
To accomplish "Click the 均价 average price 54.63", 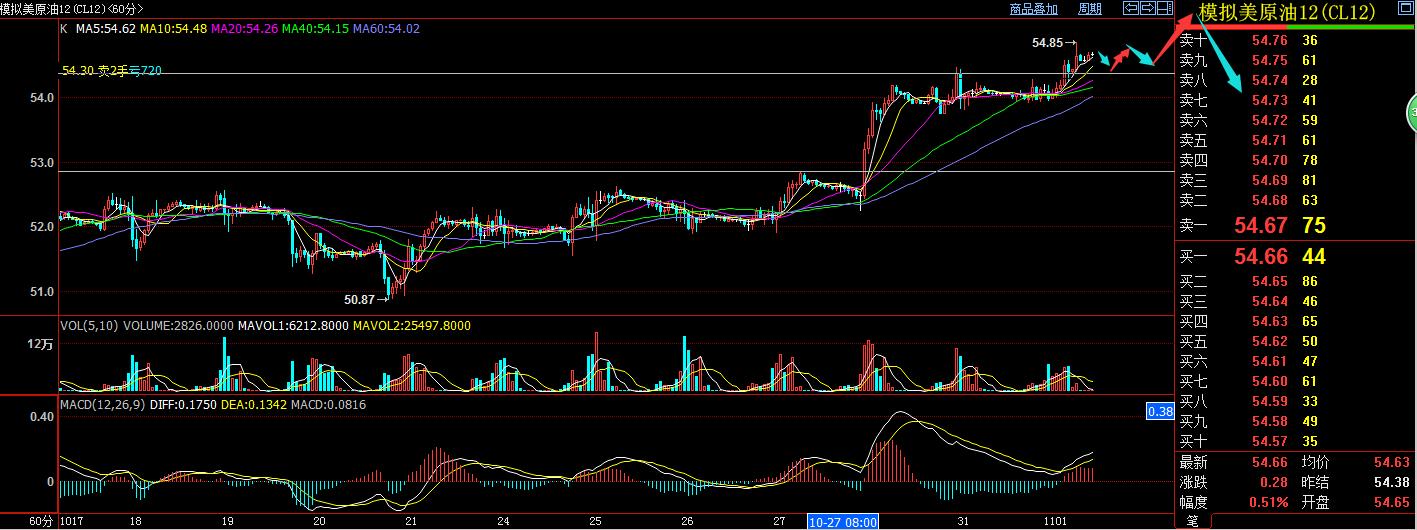I will pyautogui.click(x=1393, y=462).
